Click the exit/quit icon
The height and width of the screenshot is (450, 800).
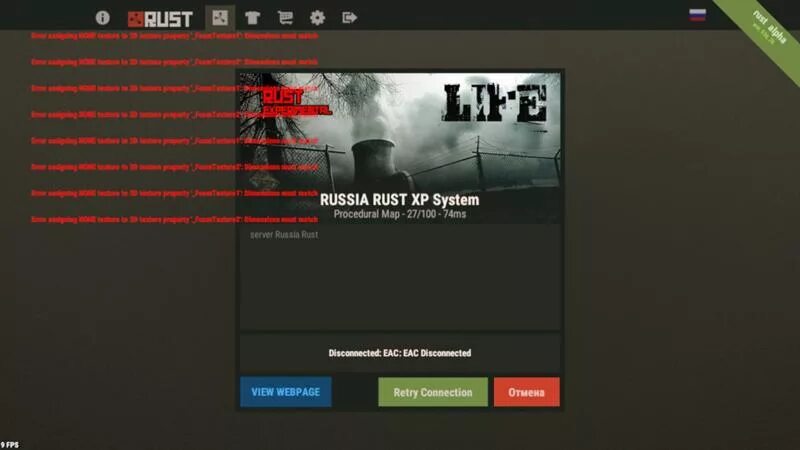click(349, 18)
